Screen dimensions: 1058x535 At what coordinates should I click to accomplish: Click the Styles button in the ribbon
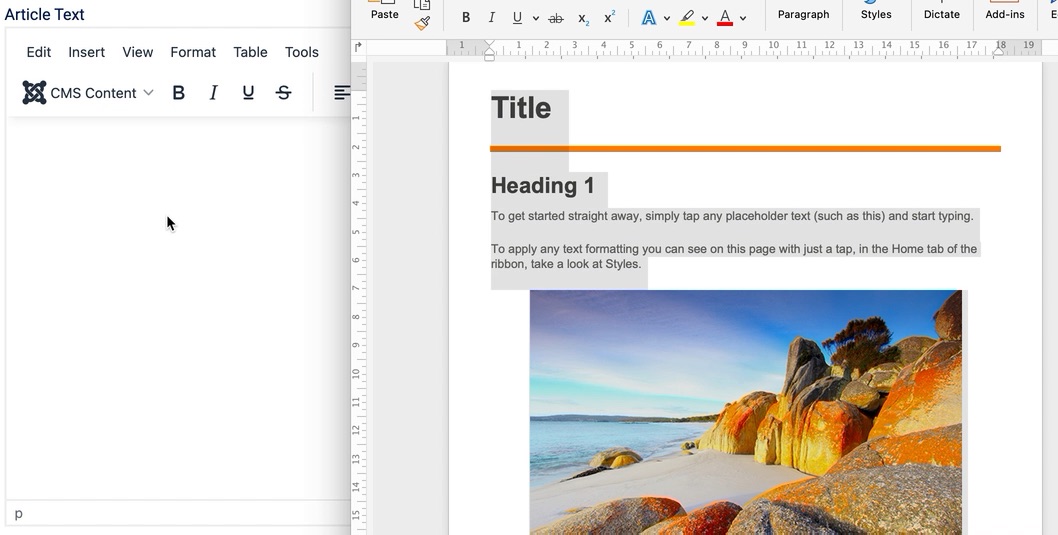(x=876, y=14)
